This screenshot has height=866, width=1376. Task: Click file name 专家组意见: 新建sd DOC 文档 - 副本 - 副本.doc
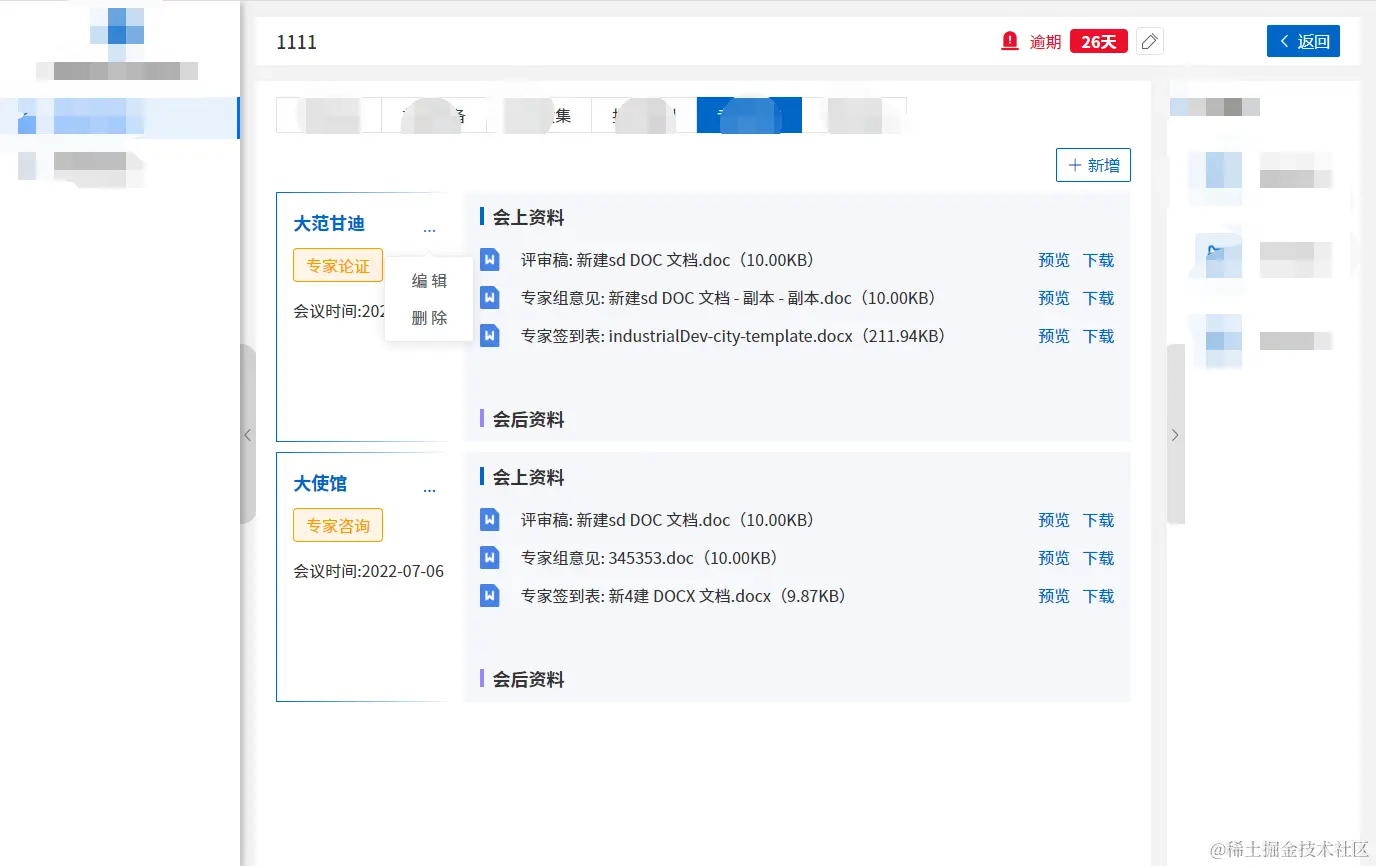pyautogui.click(x=728, y=298)
